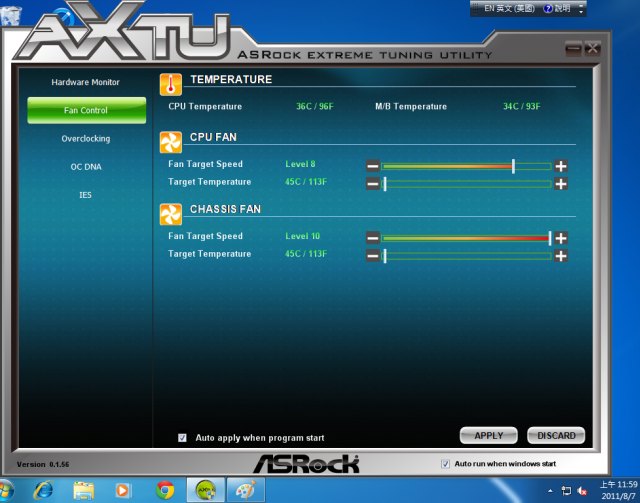This screenshot has width=640, height=503.
Task: Open Internet Explorer from the taskbar
Action: [x=43, y=490]
